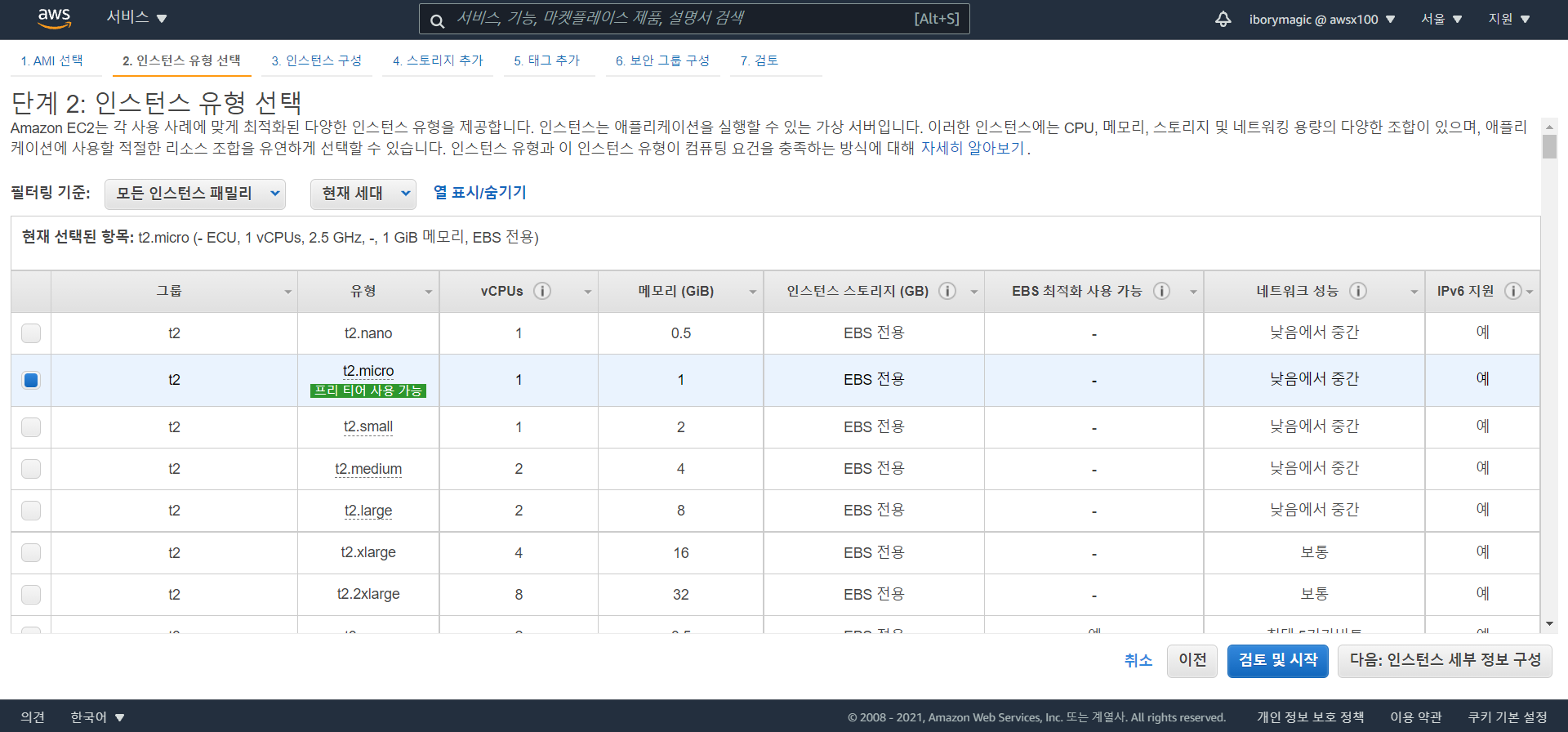Show info for vCPUs column
Image resolution: width=1568 pixels, height=732 pixels.
[542, 291]
